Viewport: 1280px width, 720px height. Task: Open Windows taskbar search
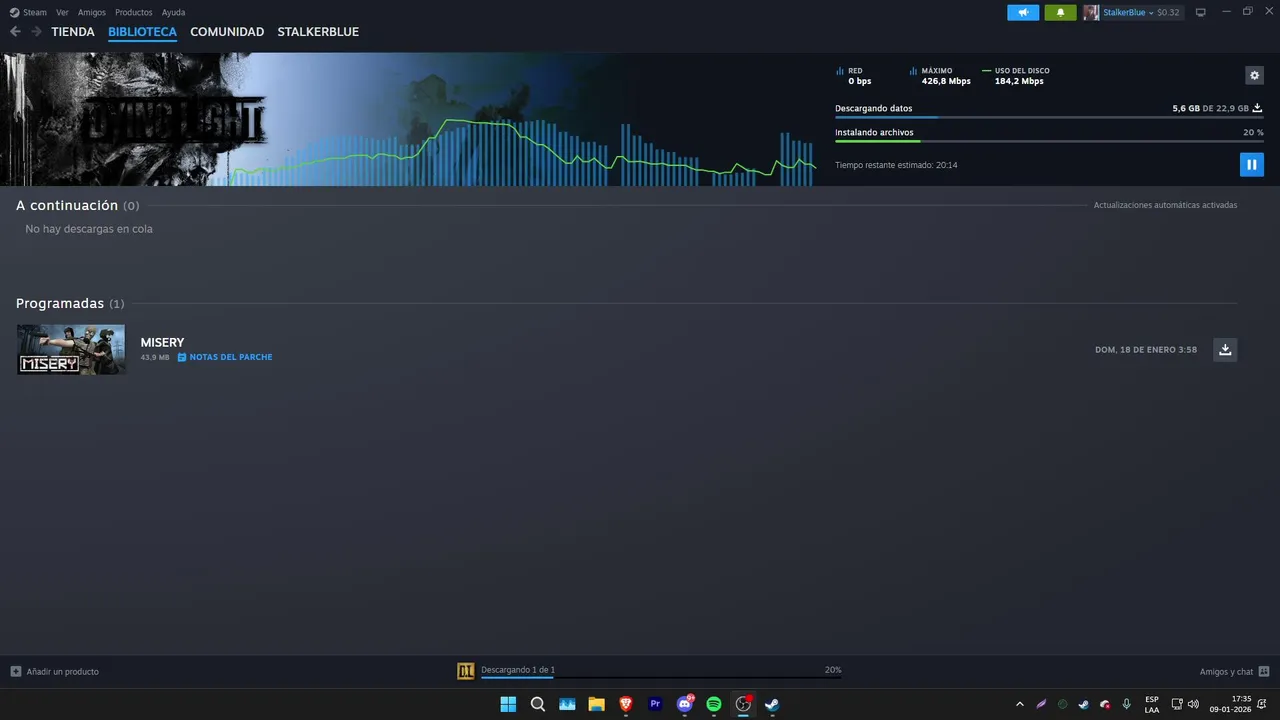click(537, 704)
